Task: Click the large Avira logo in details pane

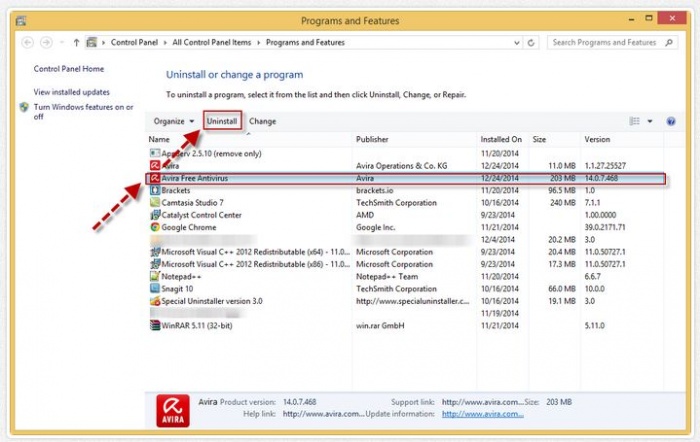Action: tap(173, 410)
